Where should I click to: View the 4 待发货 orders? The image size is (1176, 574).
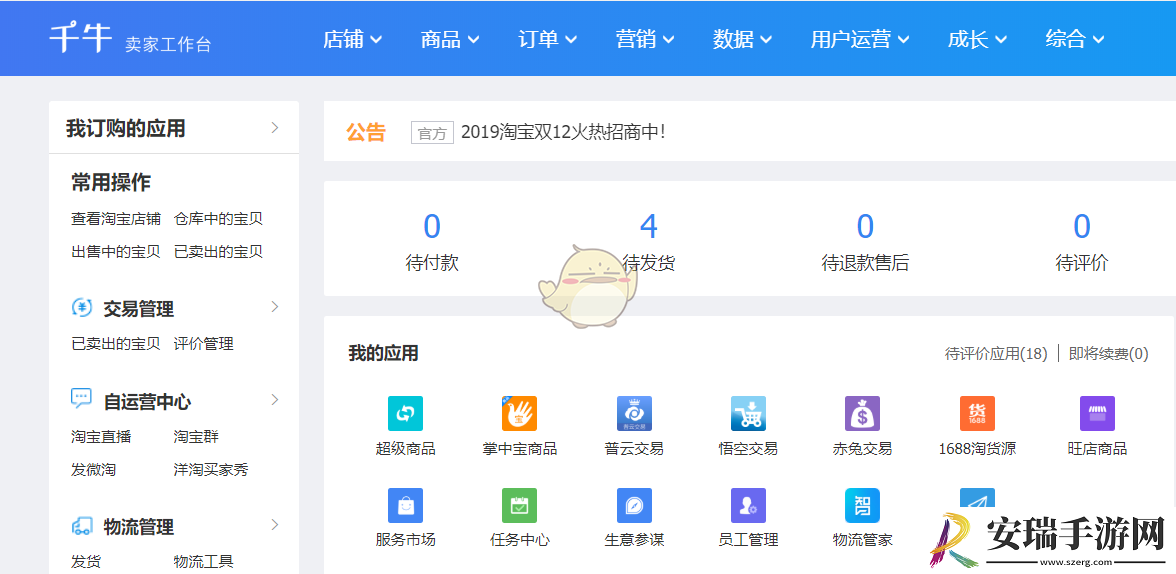pyautogui.click(x=649, y=242)
